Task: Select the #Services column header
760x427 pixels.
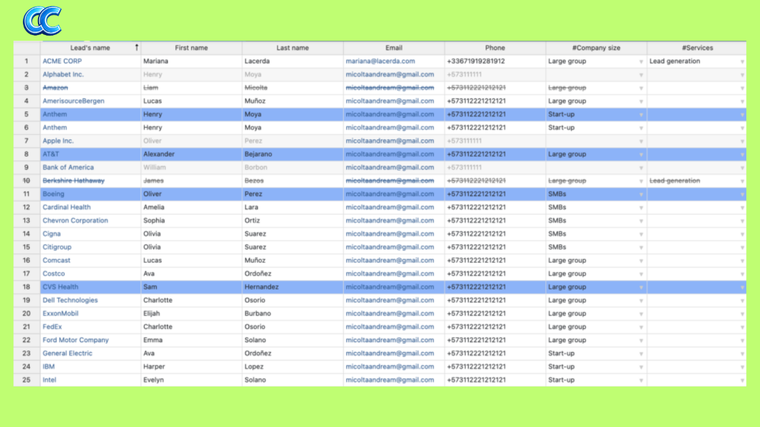Action: point(697,48)
